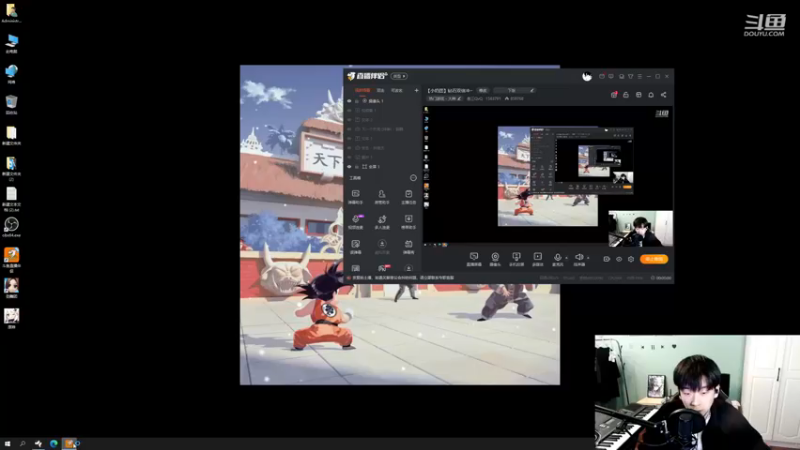Click the eye preview icon near settings gear
The image size is (800, 450).
619,259
